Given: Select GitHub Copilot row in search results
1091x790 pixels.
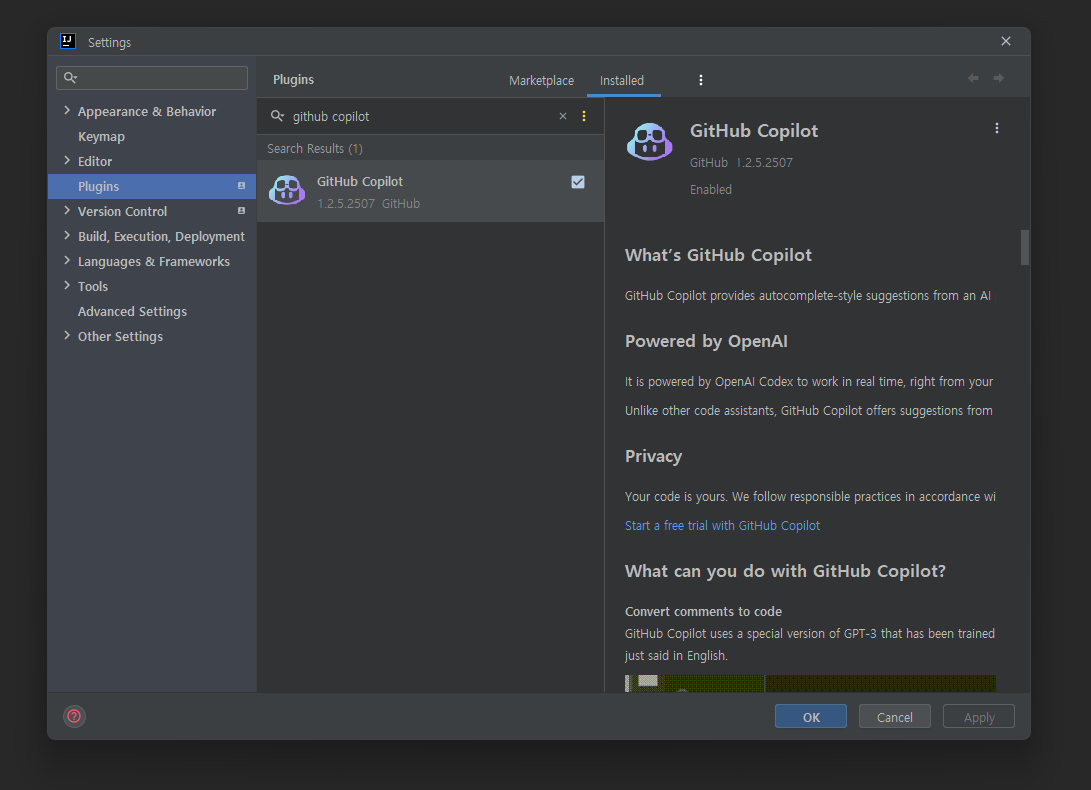Looking at the screenshot, I should pyautogui.click(x=430, y=191).
